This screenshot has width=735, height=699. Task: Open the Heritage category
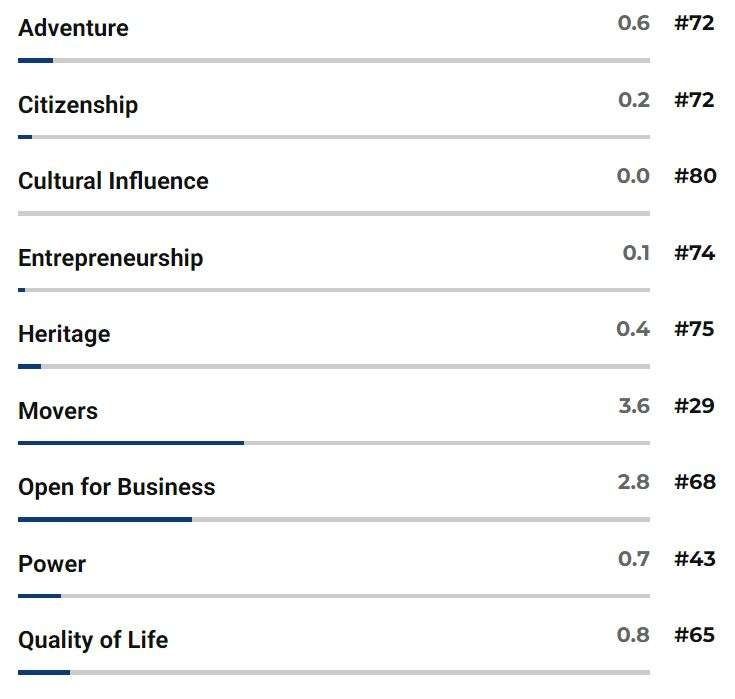point(64,334)
